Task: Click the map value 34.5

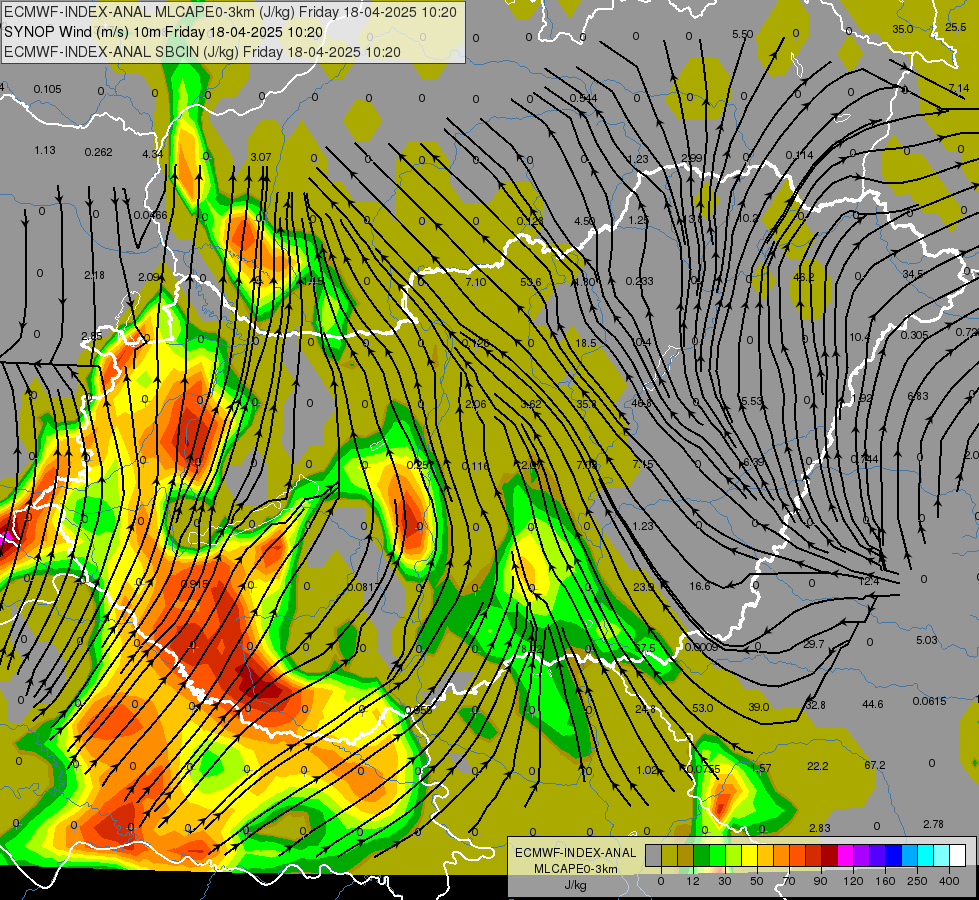Action: [x=912, y=274]
